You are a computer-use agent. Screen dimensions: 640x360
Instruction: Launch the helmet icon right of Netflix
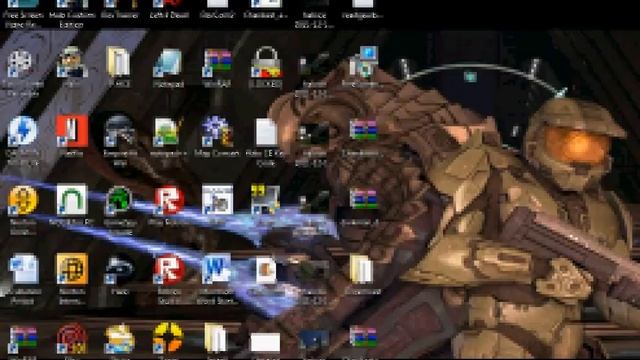(119, 131)
